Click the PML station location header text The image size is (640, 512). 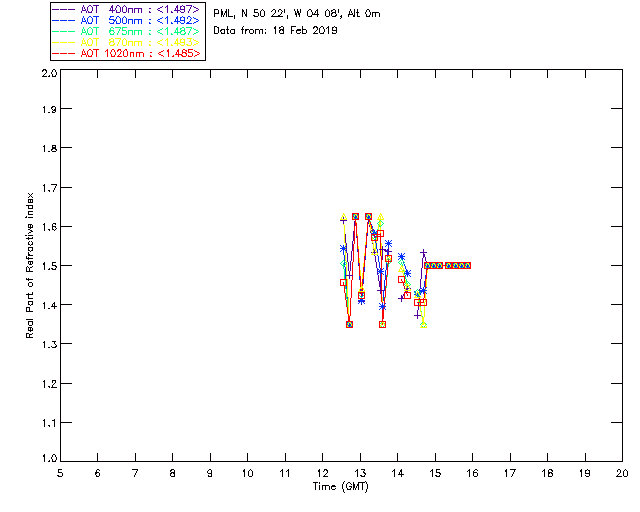point(297,14)
